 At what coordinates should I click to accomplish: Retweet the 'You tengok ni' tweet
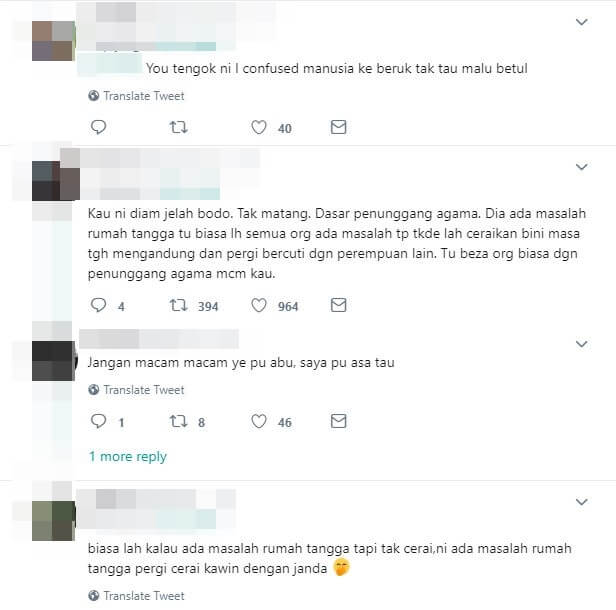point(178,127)
